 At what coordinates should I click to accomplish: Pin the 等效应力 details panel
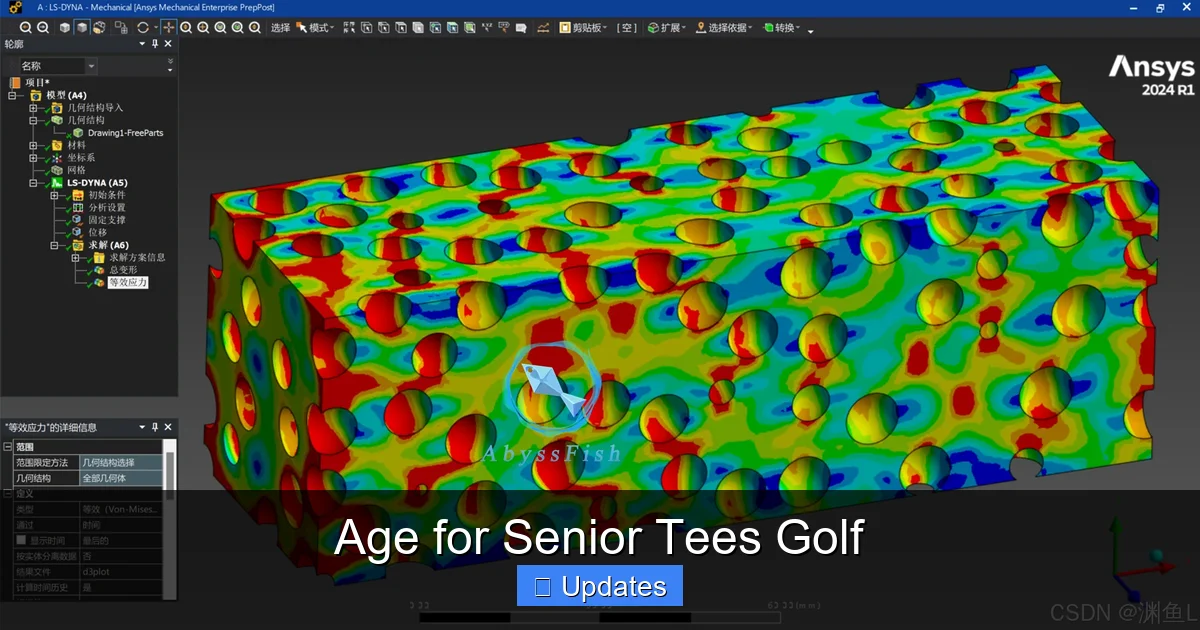click(155, 427)
